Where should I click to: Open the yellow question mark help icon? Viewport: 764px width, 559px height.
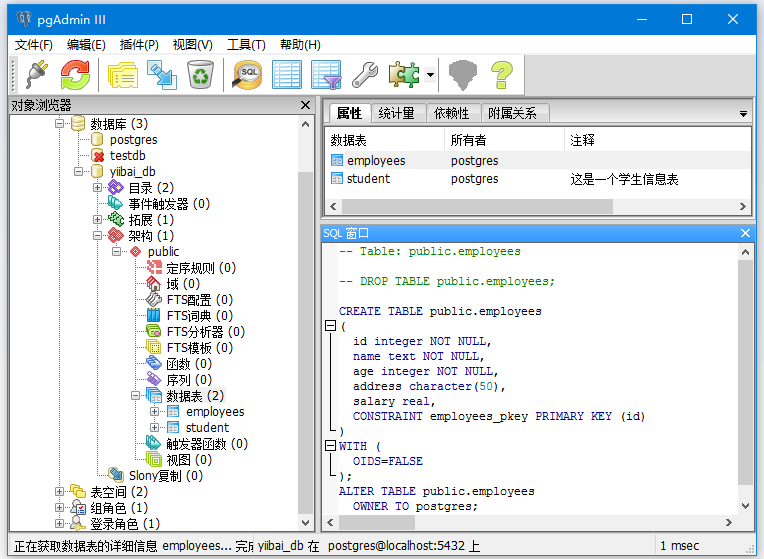pos(500,75)
